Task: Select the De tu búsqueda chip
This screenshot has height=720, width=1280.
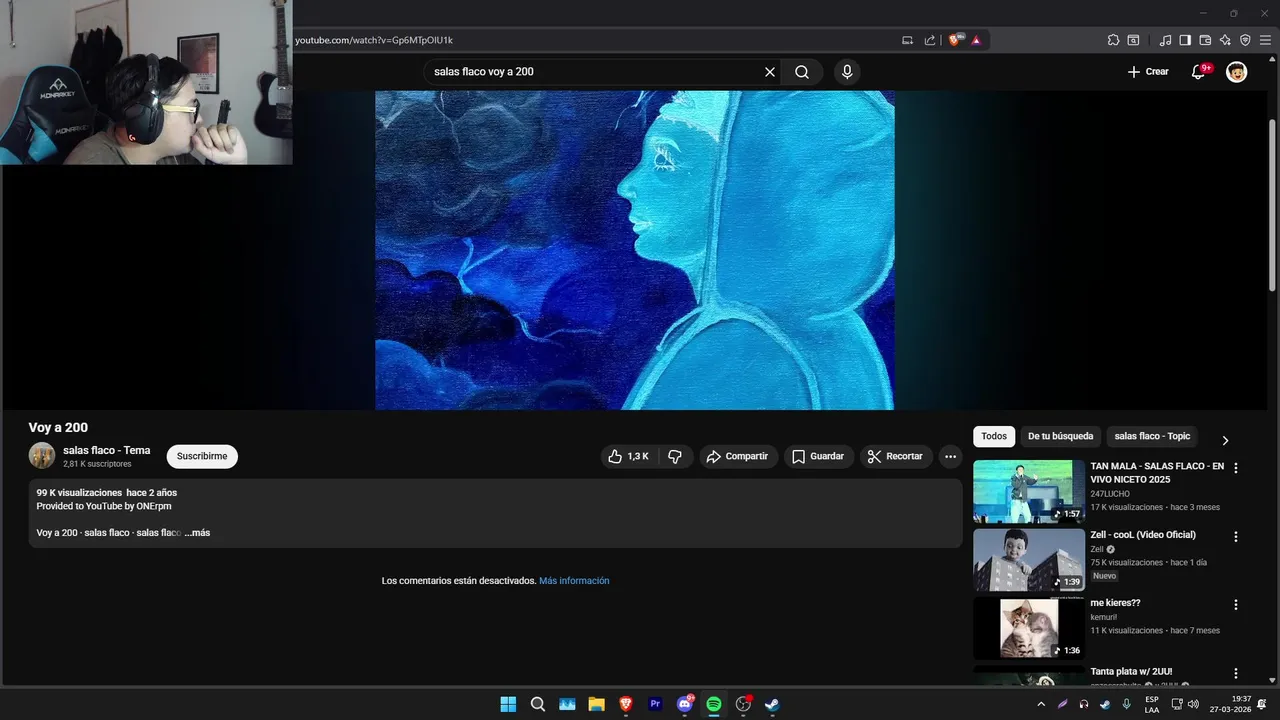Action: point(1061,436)
